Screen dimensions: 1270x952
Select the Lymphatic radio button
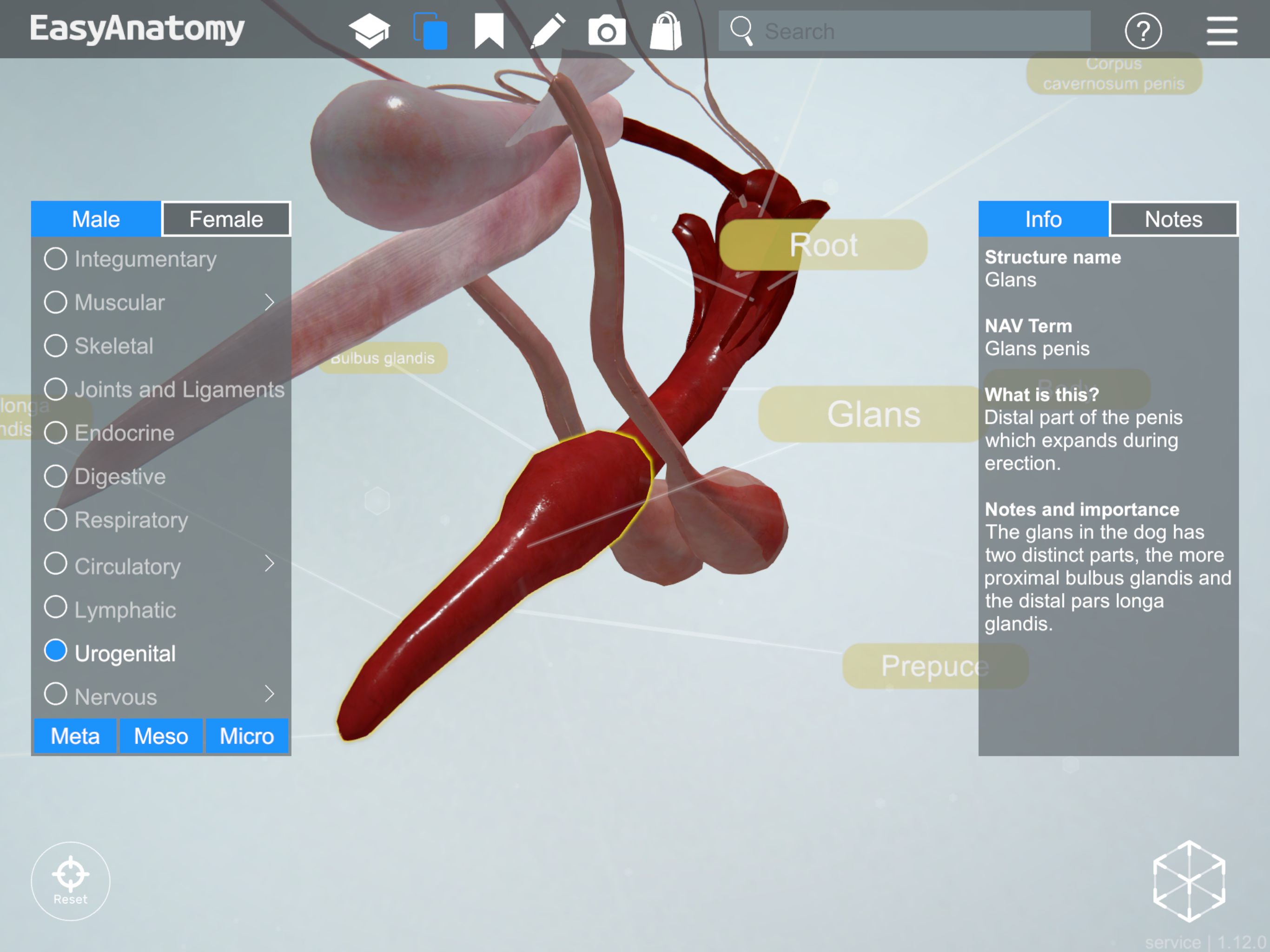[x=56, y=607]
